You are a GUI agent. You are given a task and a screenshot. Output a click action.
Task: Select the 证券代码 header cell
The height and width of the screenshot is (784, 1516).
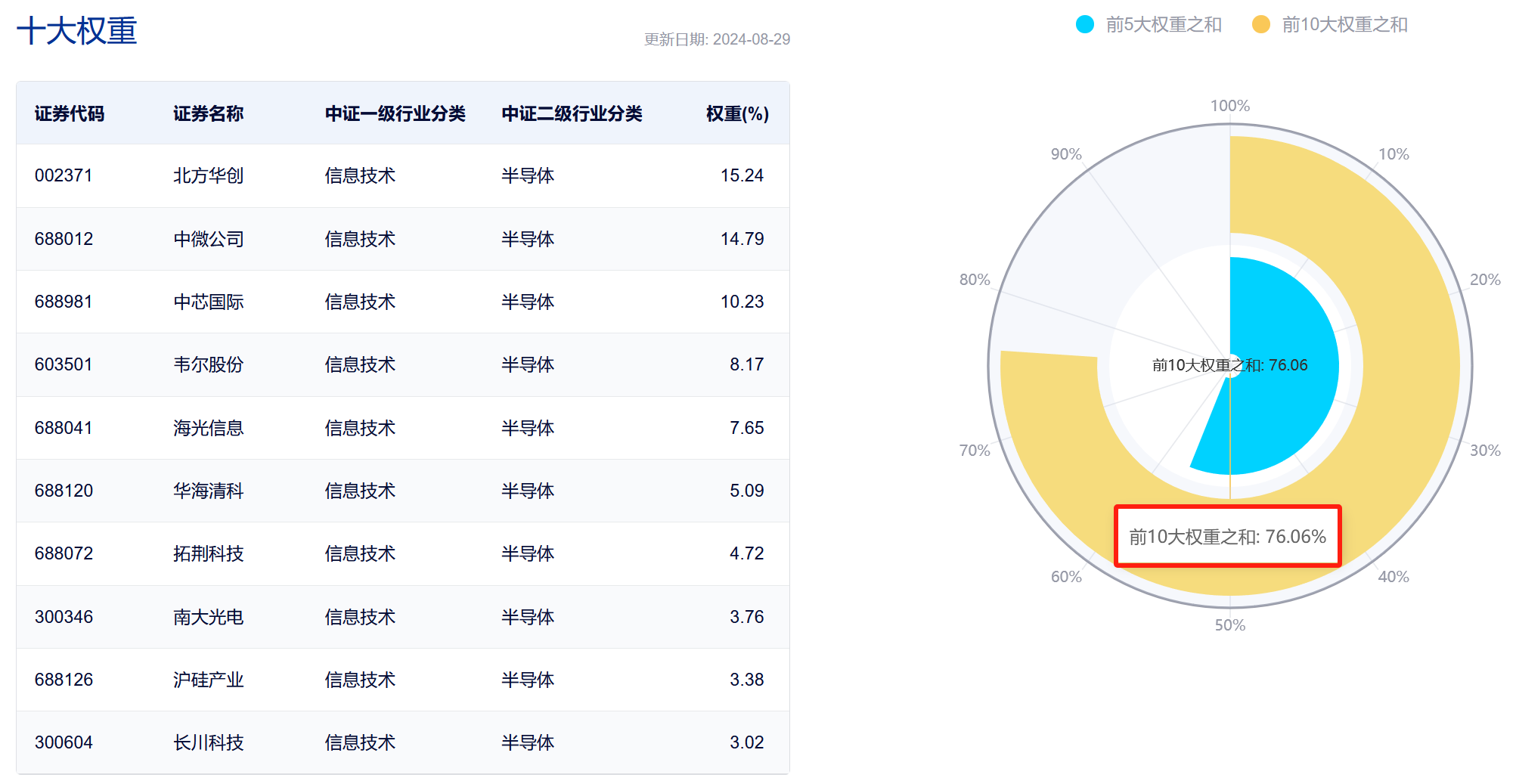tap(70, 113)
